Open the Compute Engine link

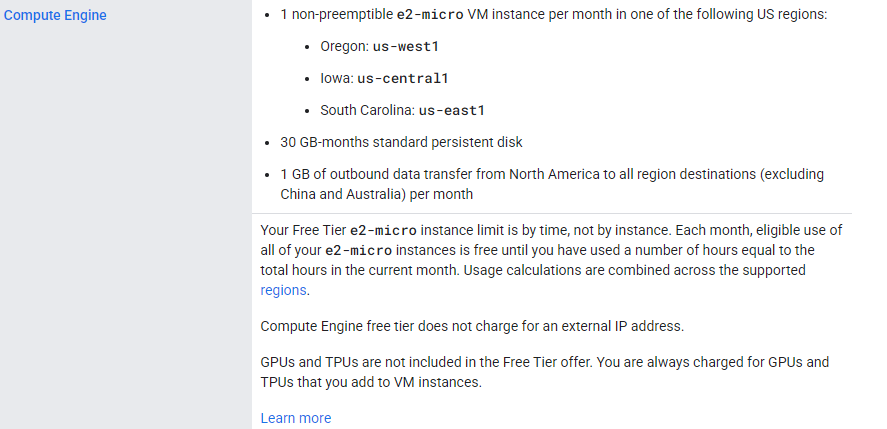pyautogui.click(x=55, y=16)
